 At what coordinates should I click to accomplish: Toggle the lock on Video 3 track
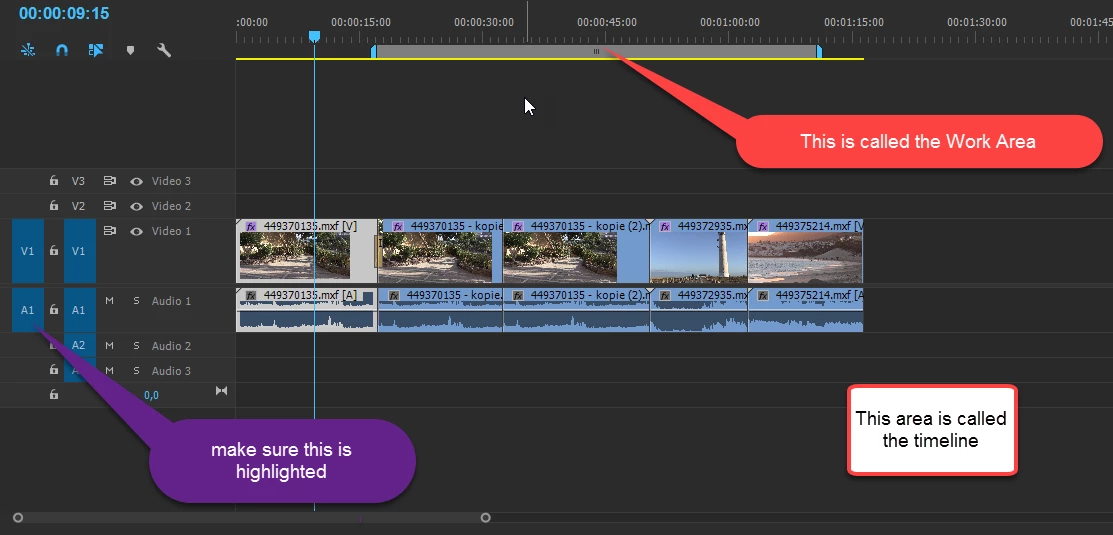point(54,181)
